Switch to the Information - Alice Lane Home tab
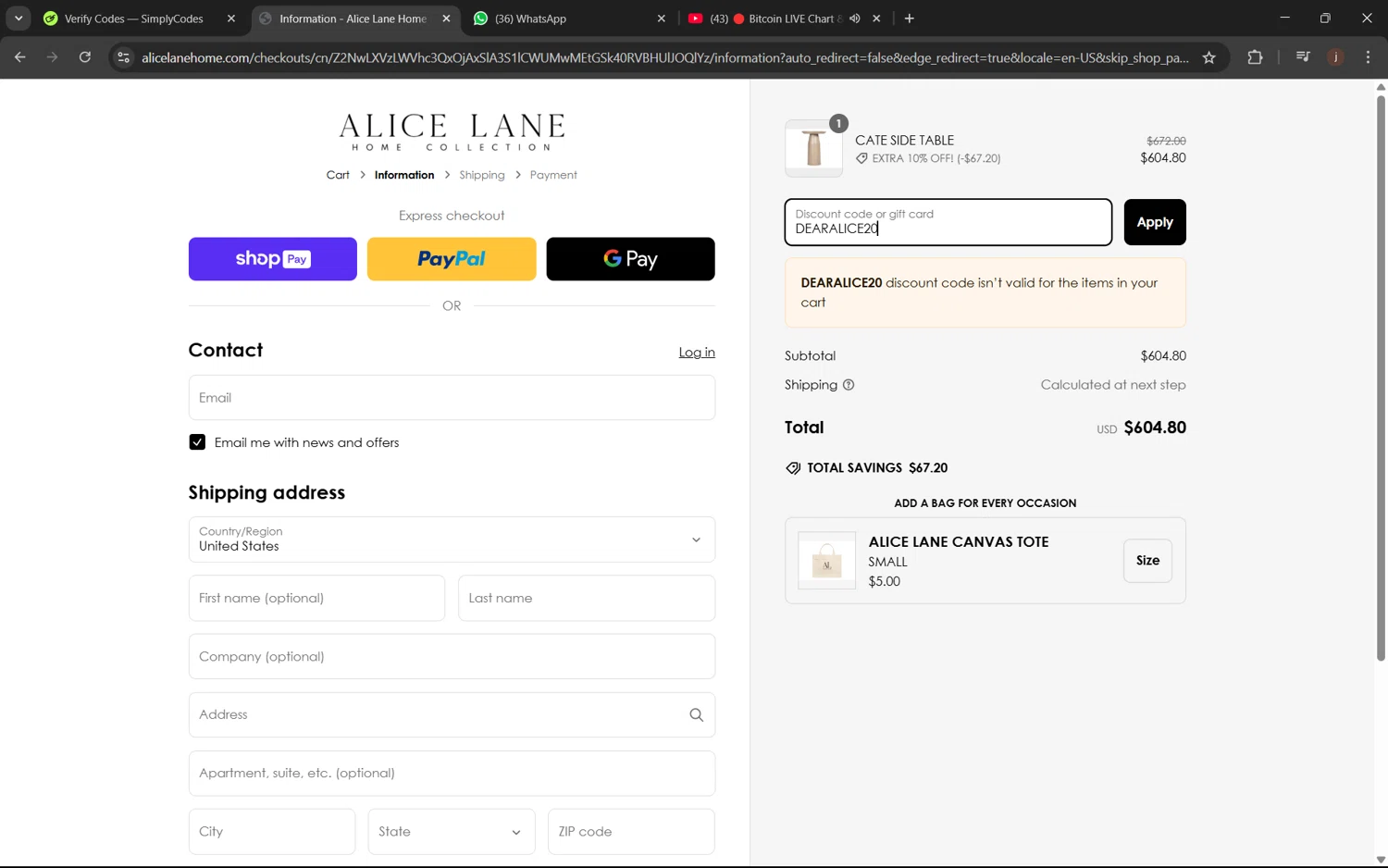The height and width of the screenshot is (868, 1388). coord(353,19)
